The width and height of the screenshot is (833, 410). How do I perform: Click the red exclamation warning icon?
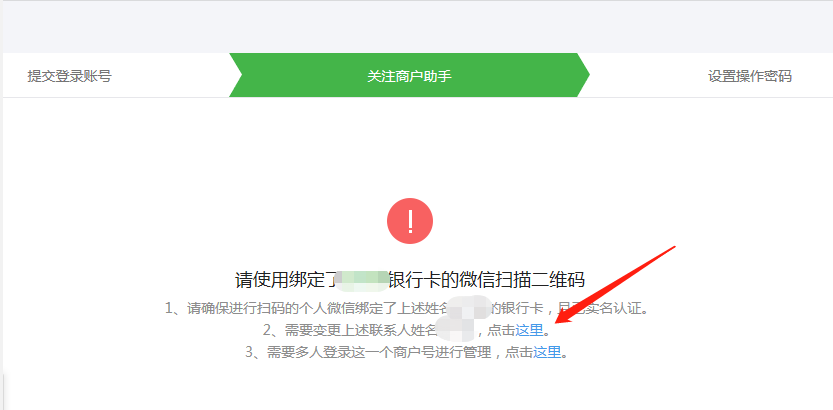410,221
